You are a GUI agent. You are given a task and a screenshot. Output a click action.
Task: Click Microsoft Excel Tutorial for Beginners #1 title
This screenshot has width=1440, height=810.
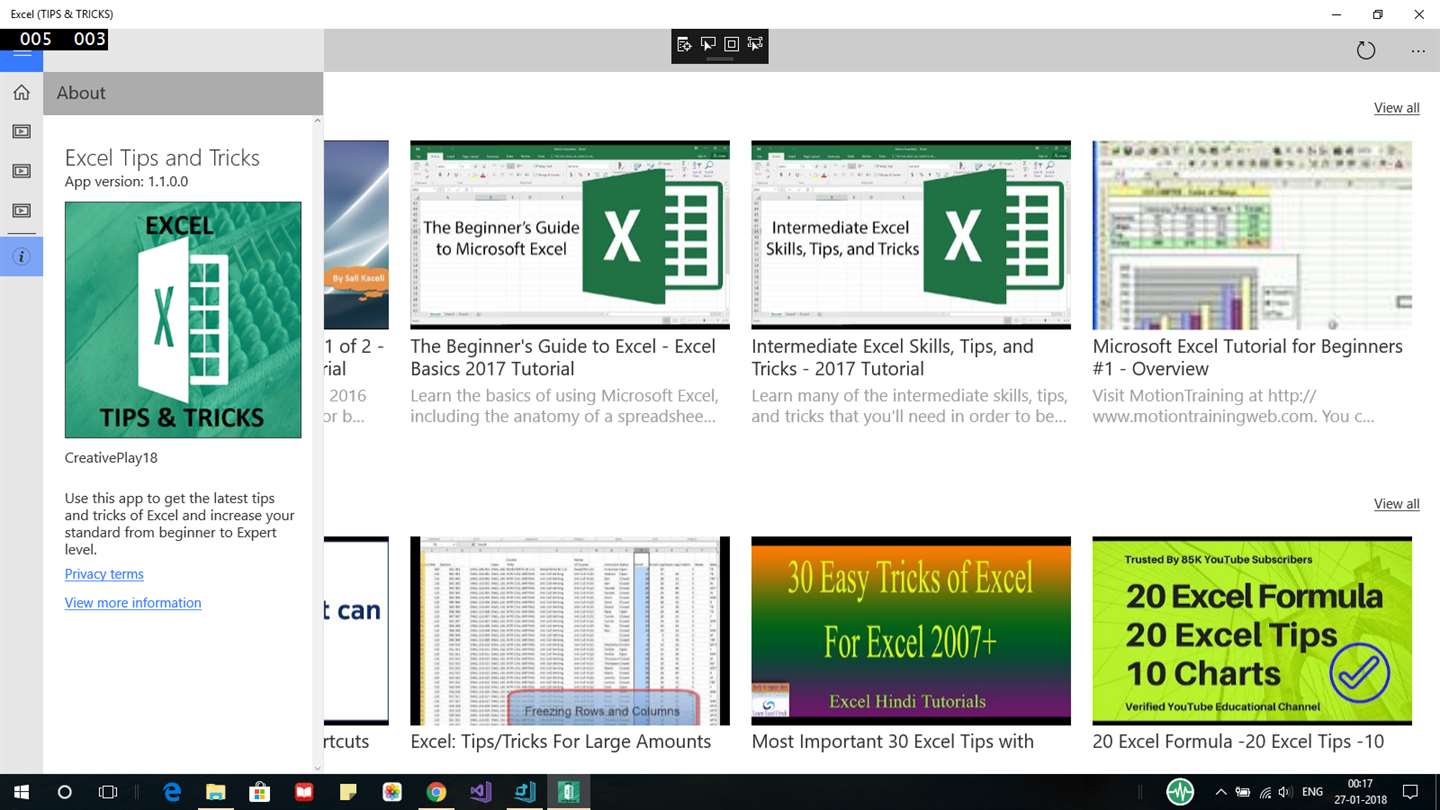point(1247,357)
